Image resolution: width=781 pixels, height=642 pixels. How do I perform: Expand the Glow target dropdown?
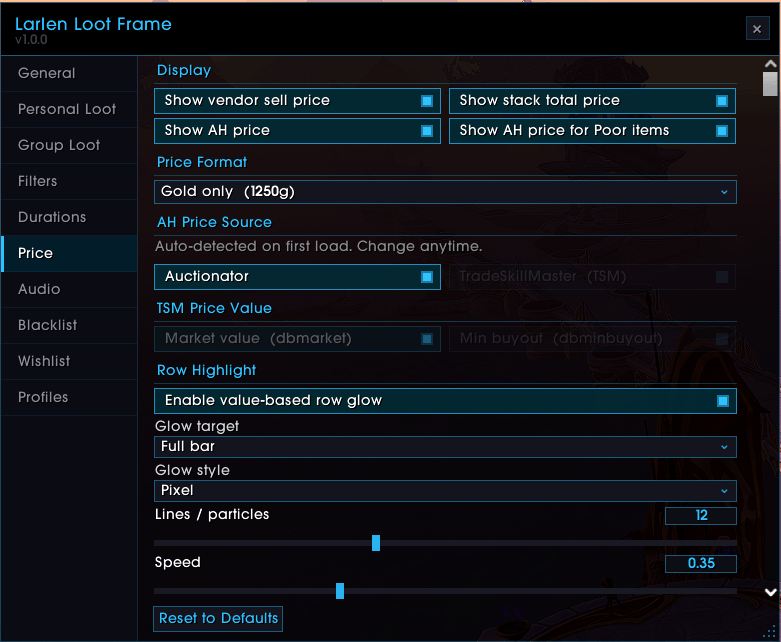click(x=445, y=447)
